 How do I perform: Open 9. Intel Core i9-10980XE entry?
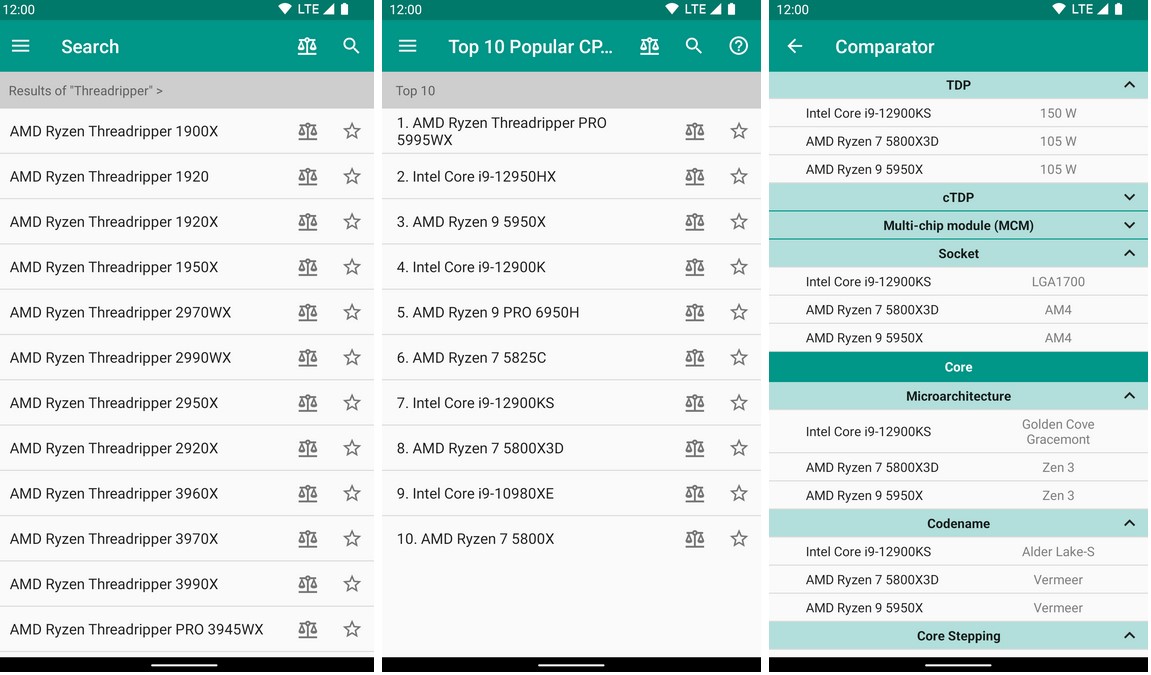tap(476, 494)
